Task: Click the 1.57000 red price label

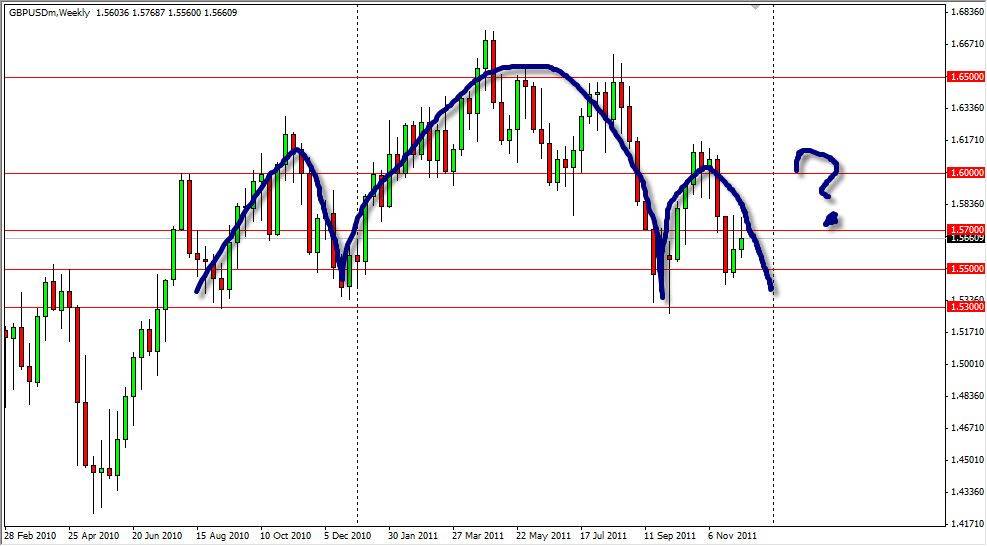Action: point(965,229)
